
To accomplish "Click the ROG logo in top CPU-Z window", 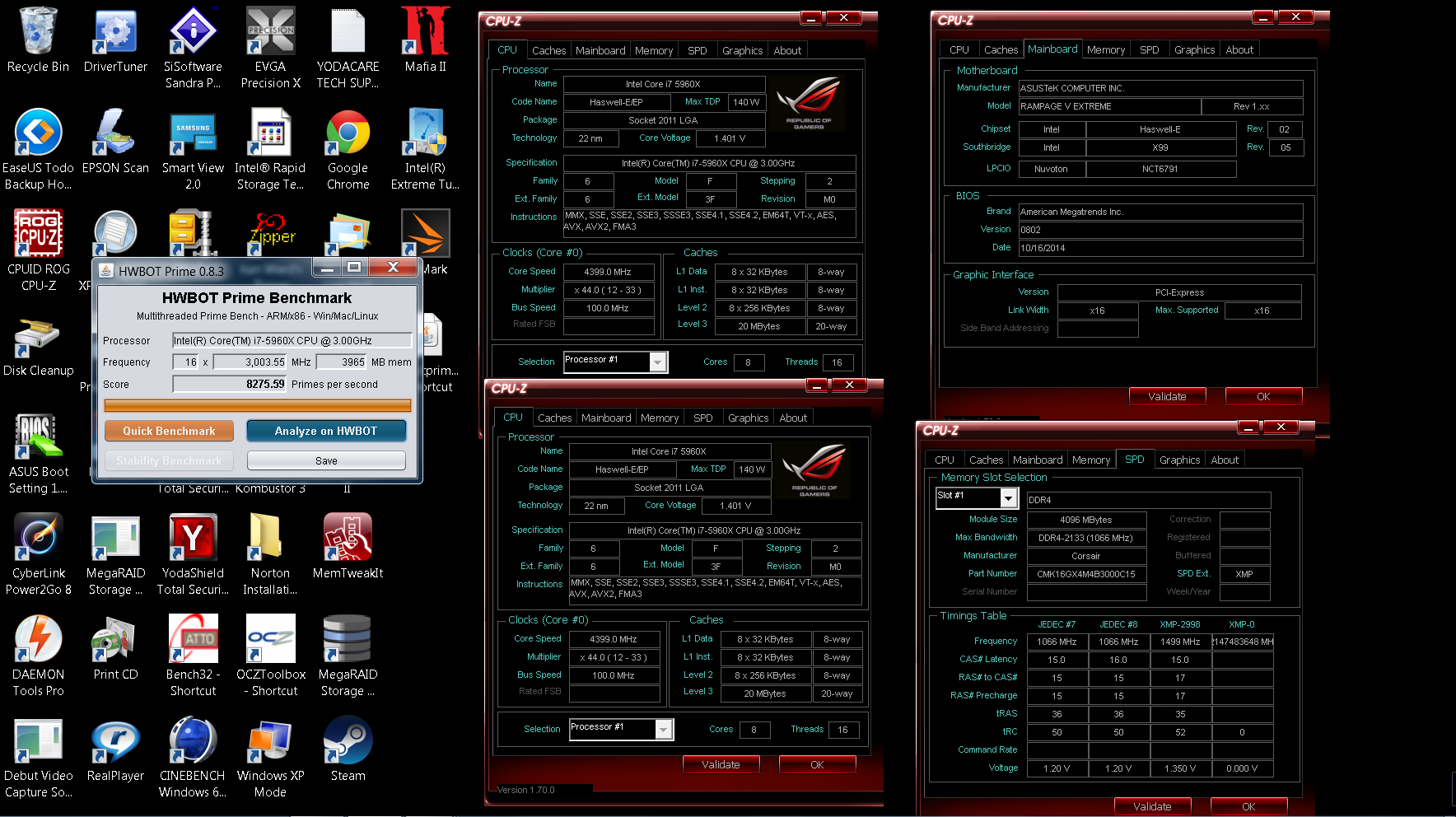I will tap(810, 103).
